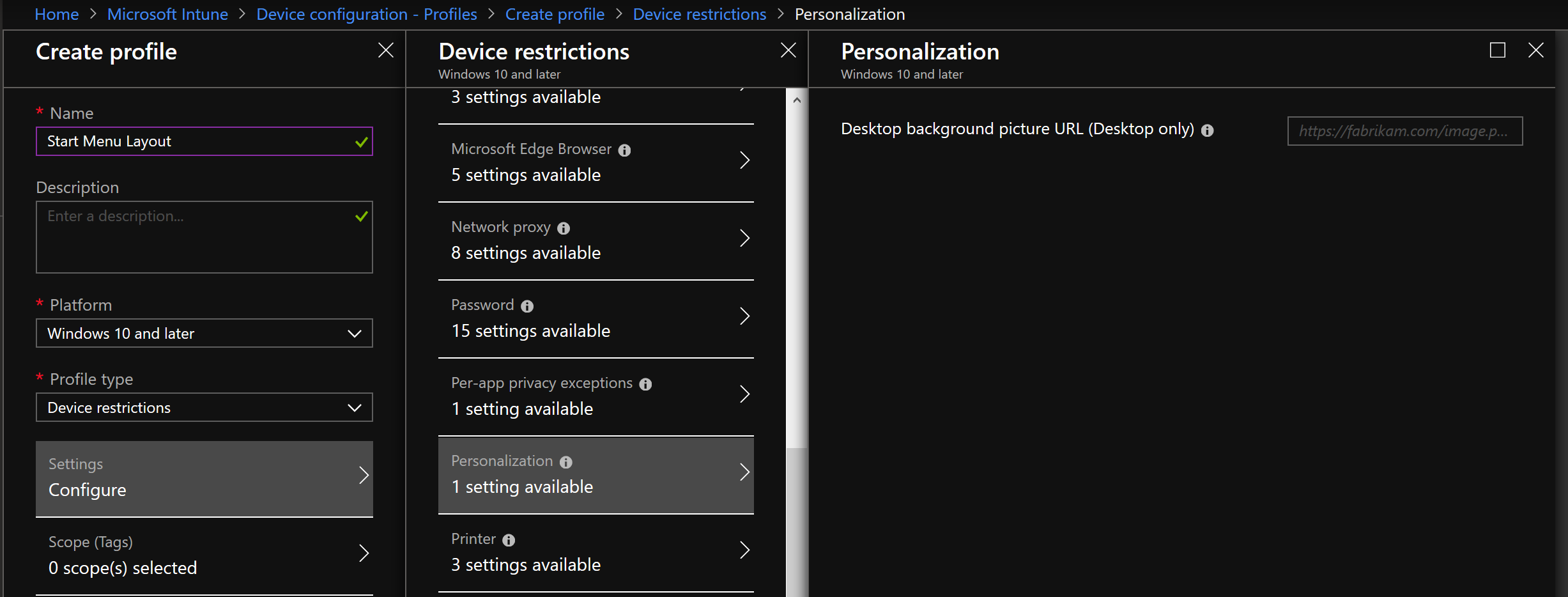
Task: Click the green checkmark in Name field
Action: coord(361,142)
